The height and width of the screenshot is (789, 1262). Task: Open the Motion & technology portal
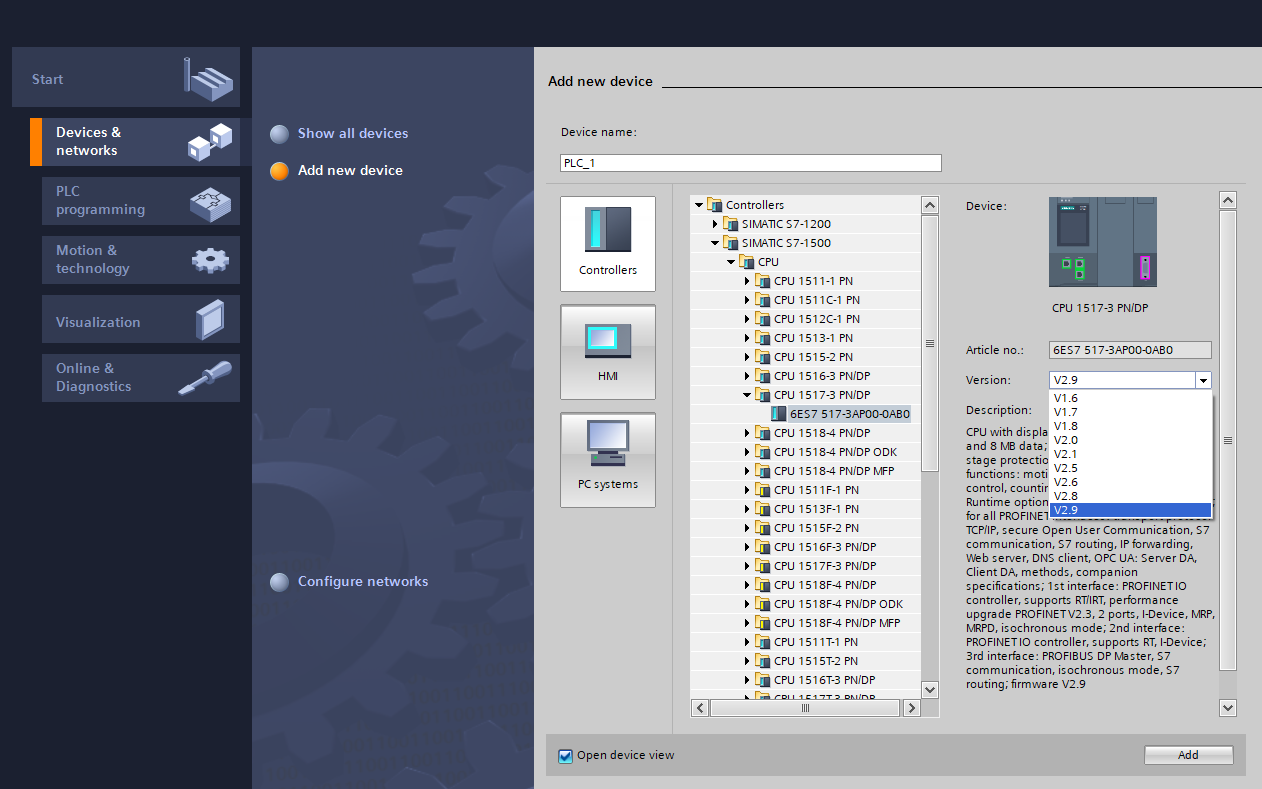[141, 260]
